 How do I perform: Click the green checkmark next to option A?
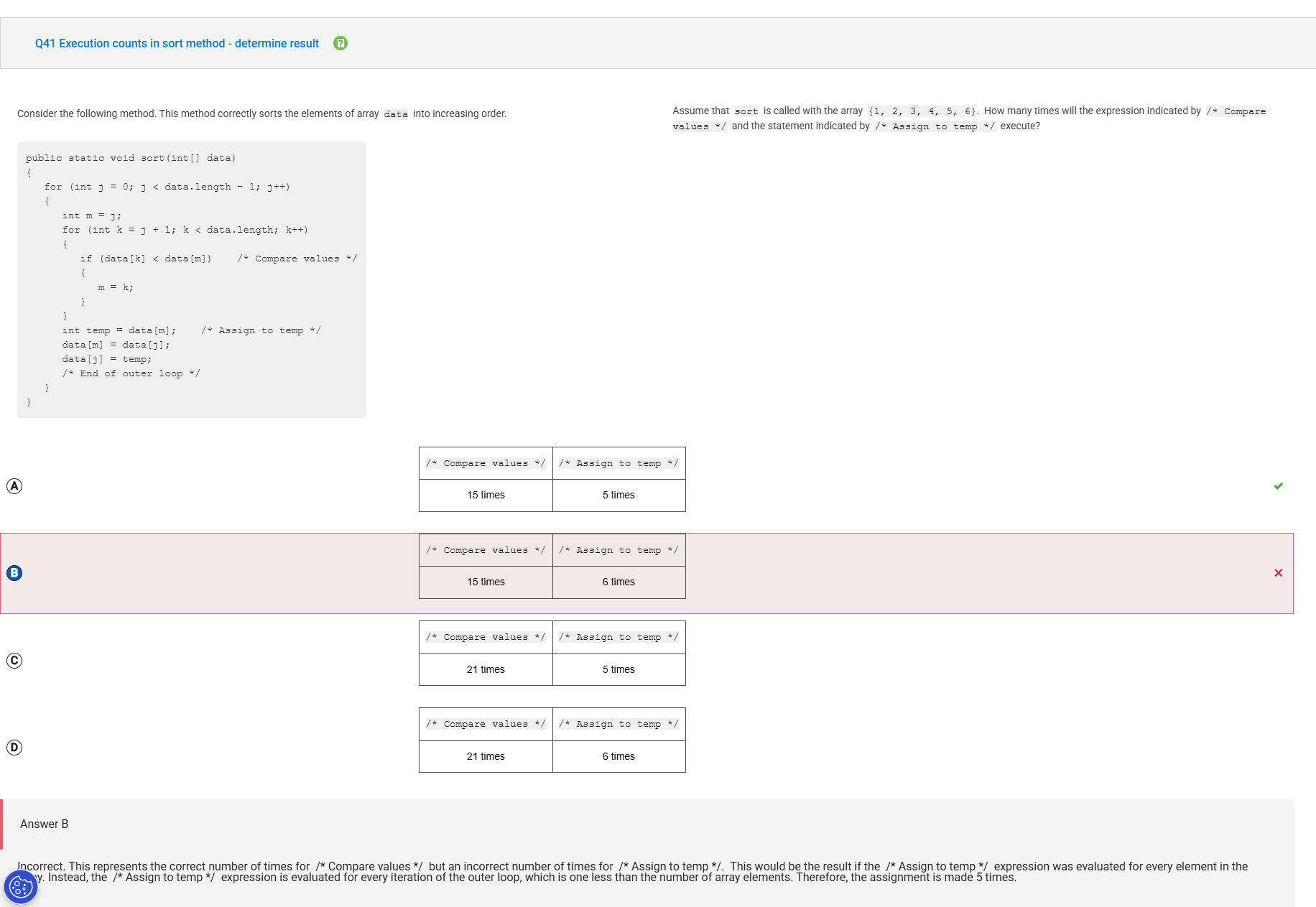tap(1278, 486)
